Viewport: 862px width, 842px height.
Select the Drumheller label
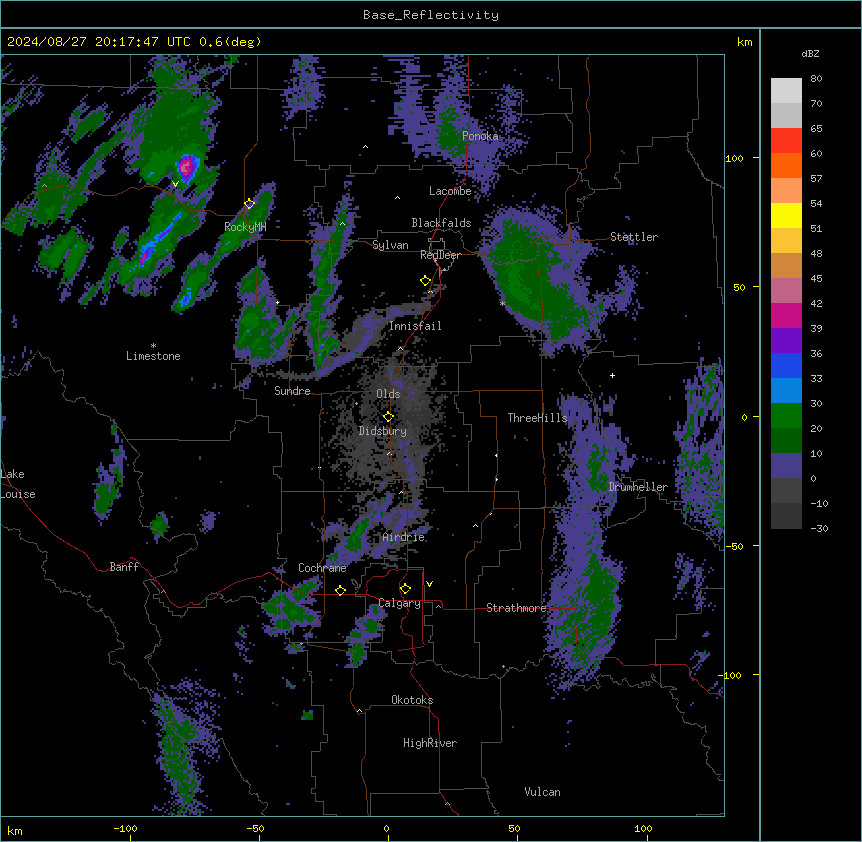(638, 487)
